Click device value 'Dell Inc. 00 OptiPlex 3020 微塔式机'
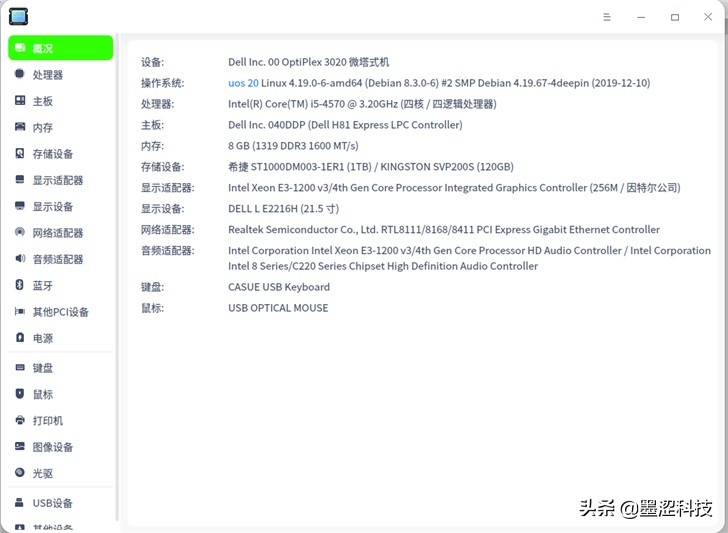728x533 pixels. tap(309, 62)
